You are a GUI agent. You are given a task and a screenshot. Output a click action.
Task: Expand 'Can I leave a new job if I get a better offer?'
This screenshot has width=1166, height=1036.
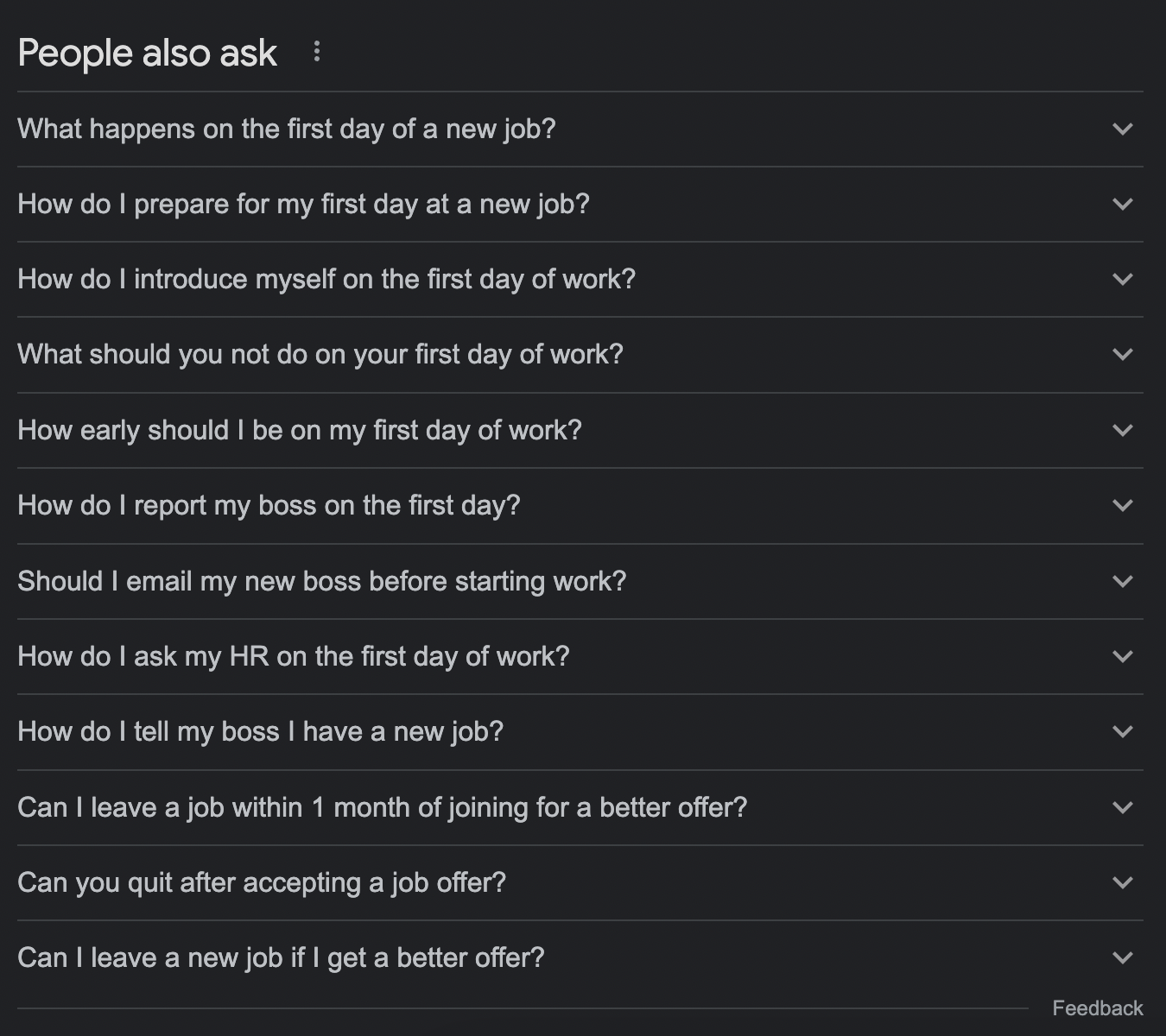pyautogui.click(x=1122, y=957)
